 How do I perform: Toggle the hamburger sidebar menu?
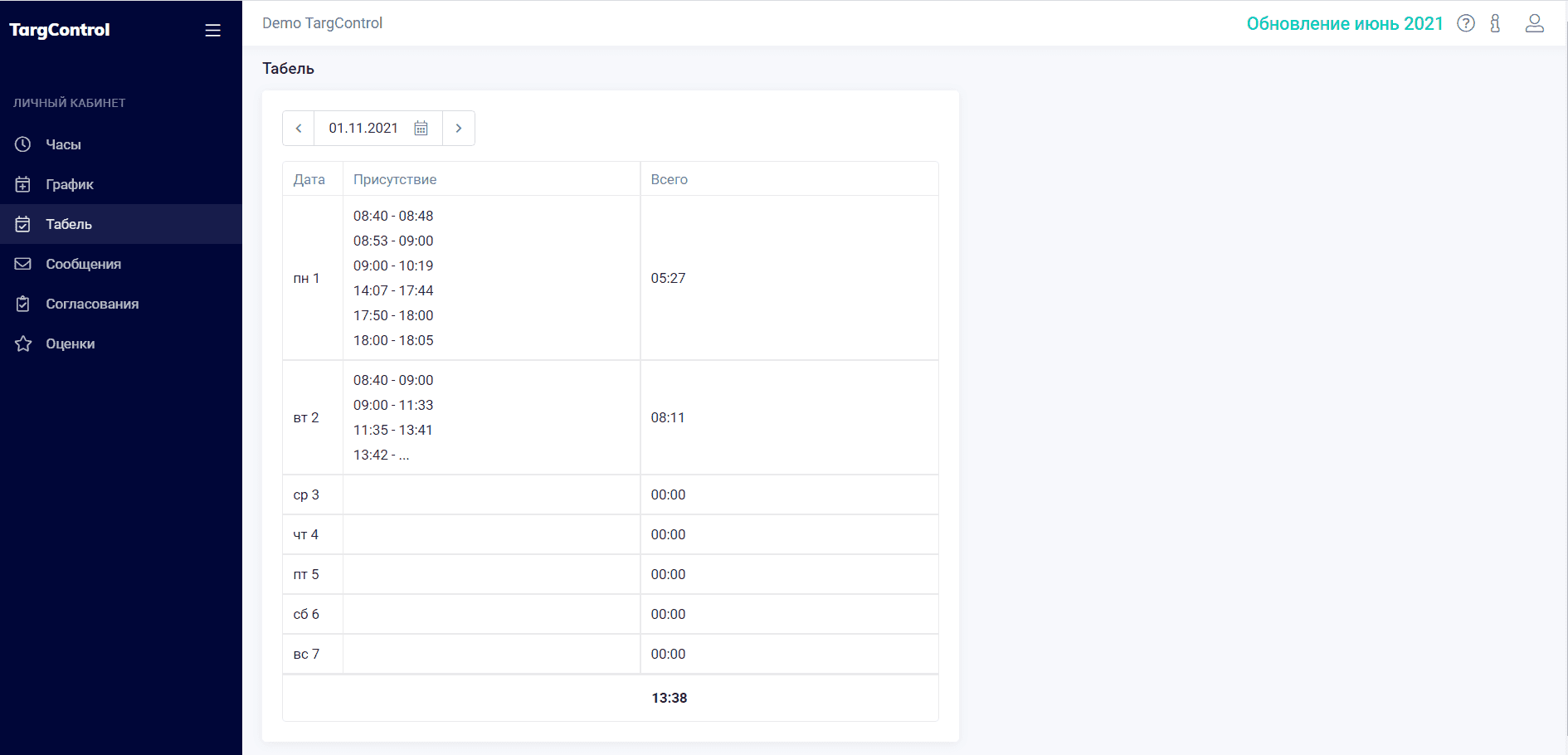(x=213, y=30)
